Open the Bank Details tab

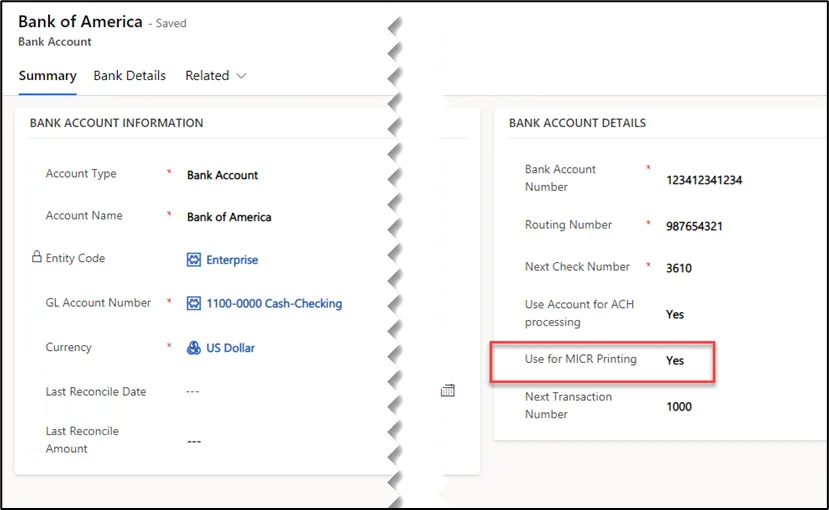pyautogui.click(x=130, y=76)
